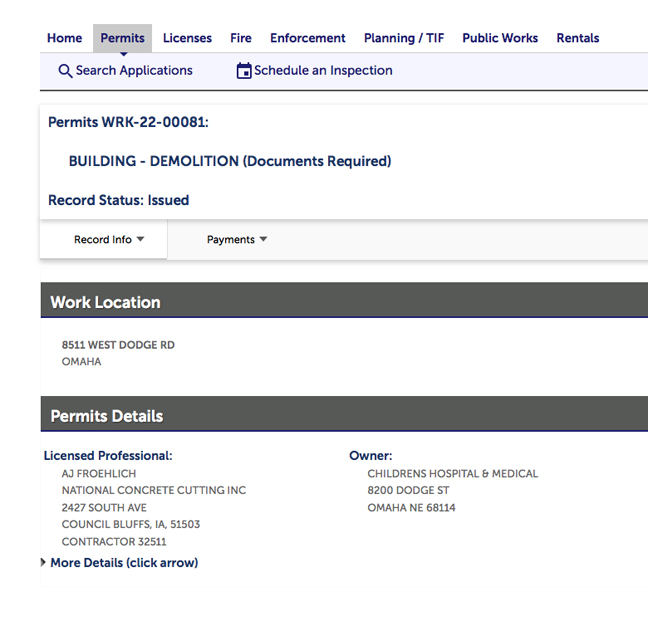The image size is (648, 626).
Task: Click the Record Status: Issued text
Action: coord(119,200)
